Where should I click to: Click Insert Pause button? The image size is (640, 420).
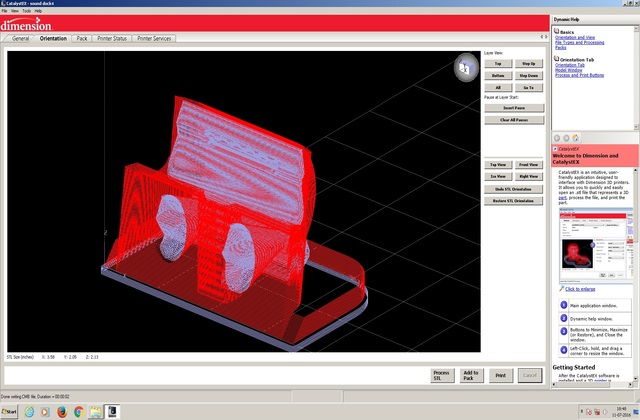point(514,108)
